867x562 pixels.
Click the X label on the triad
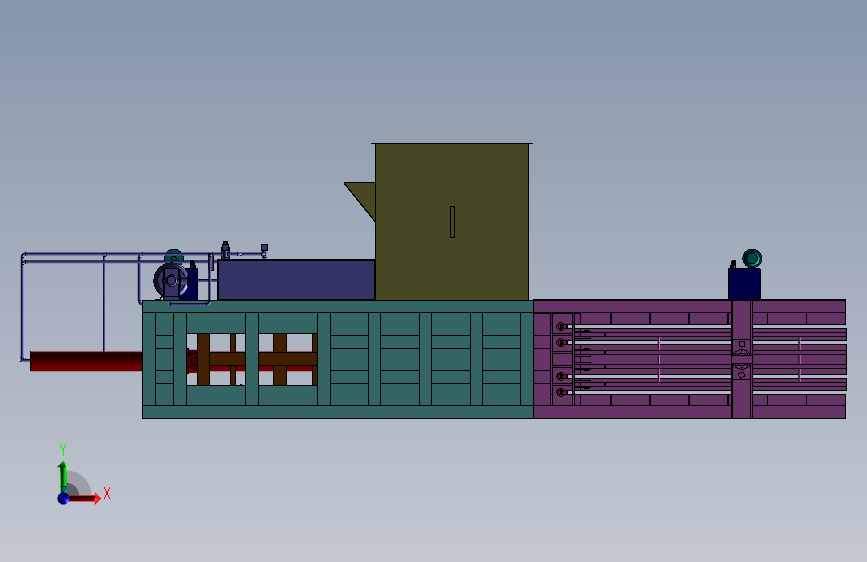click(x=107, y=493)
